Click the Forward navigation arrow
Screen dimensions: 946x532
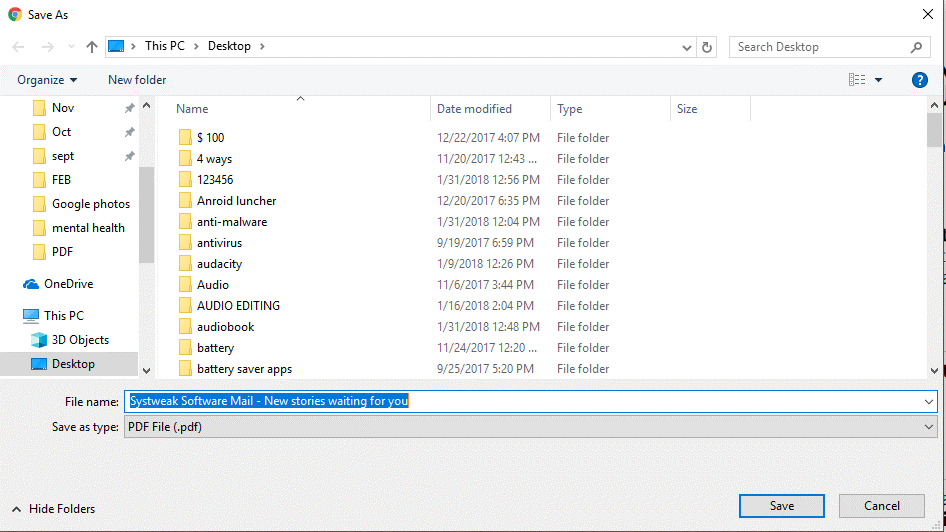[47, 46]
